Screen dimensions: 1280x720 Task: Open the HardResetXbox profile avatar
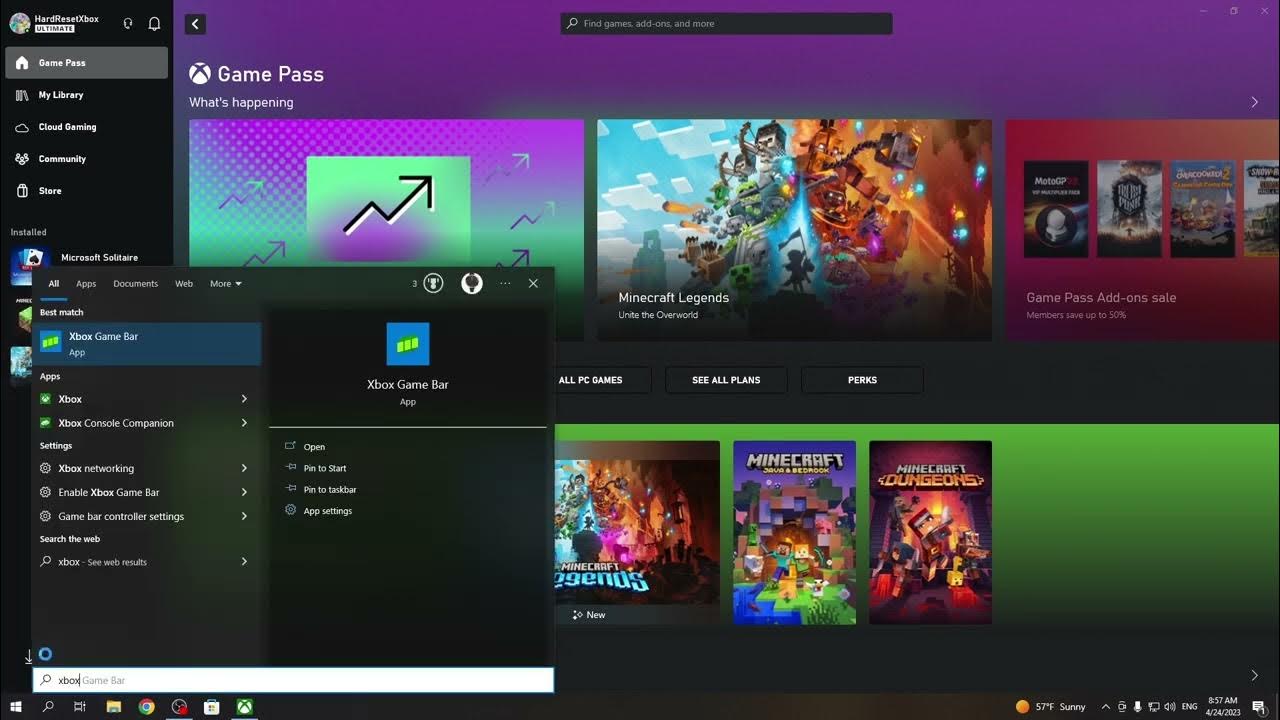point(20,23)
